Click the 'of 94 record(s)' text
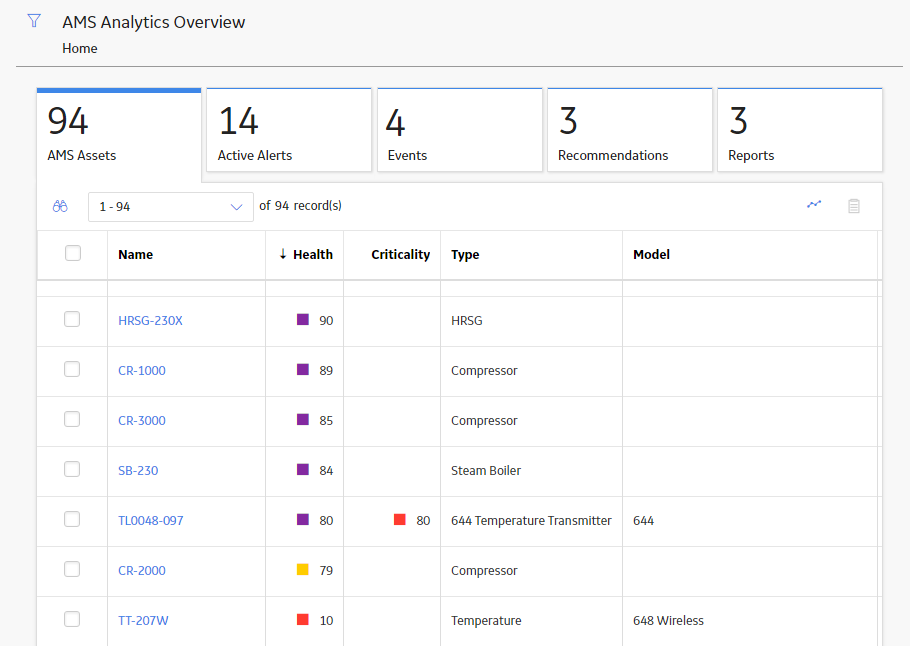This screenshot has height=646, width=910. pyautogui.click(x=300, y=205)
